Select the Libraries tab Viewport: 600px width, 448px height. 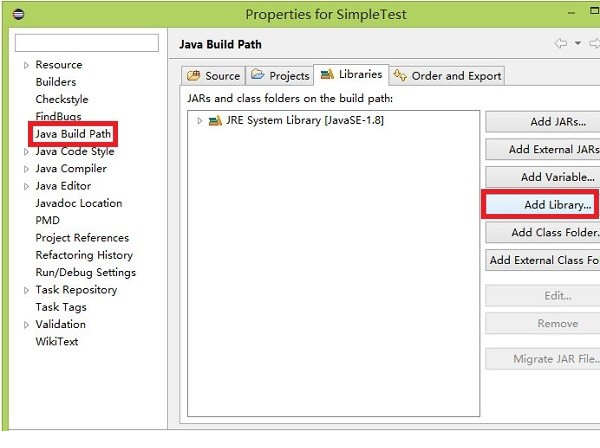(x=351, y=74)
